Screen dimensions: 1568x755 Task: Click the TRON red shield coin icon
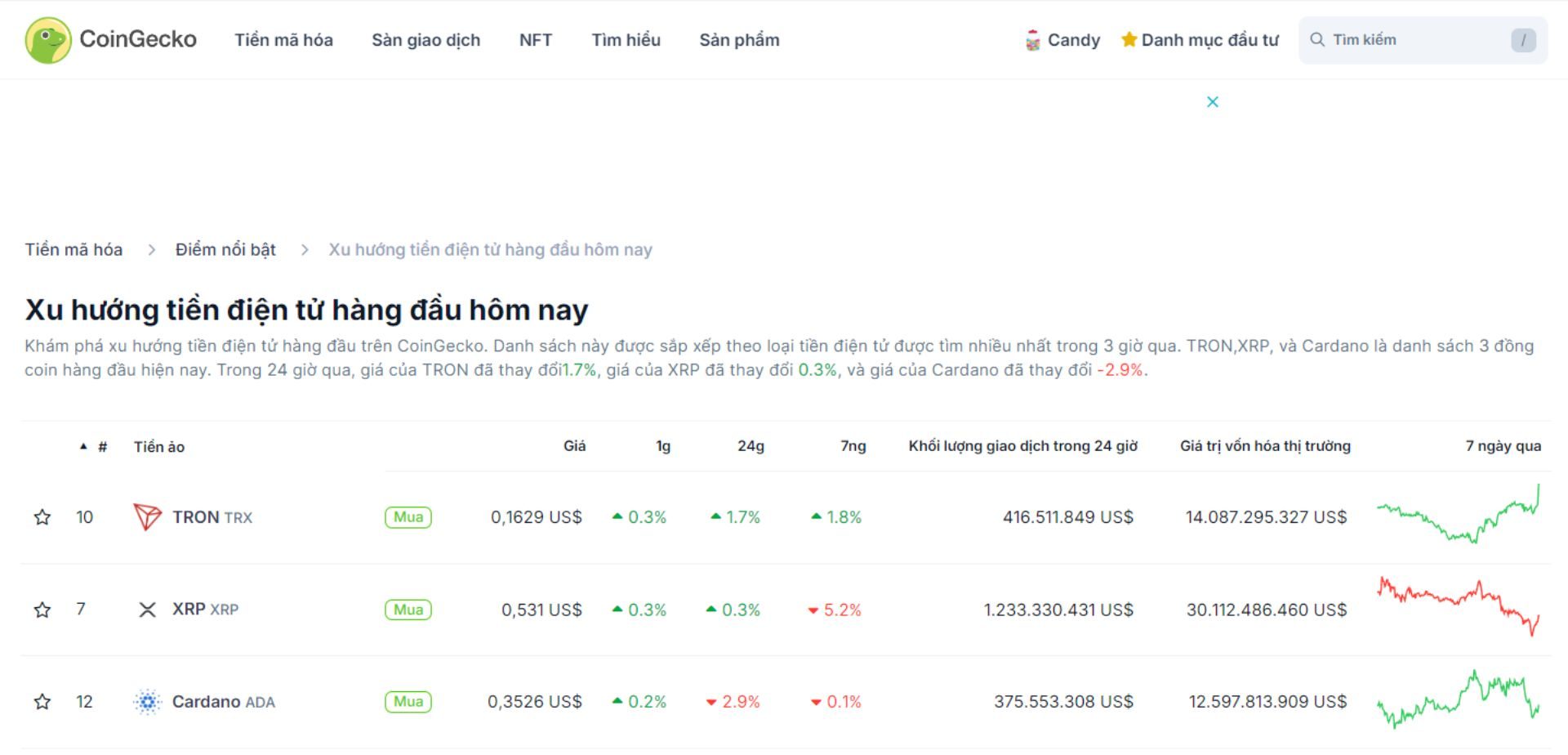click(147, 516)
